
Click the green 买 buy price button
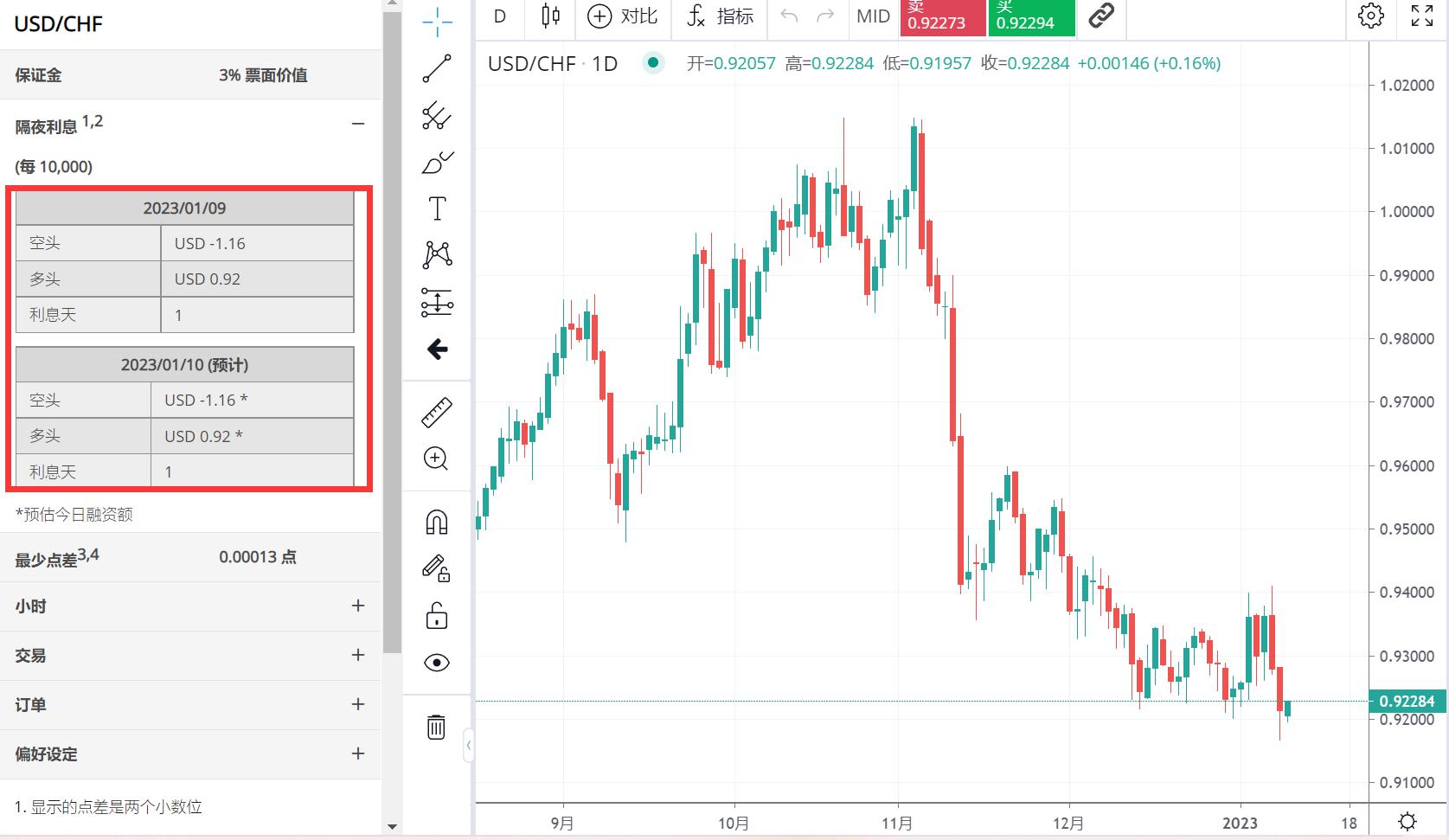1031,17
